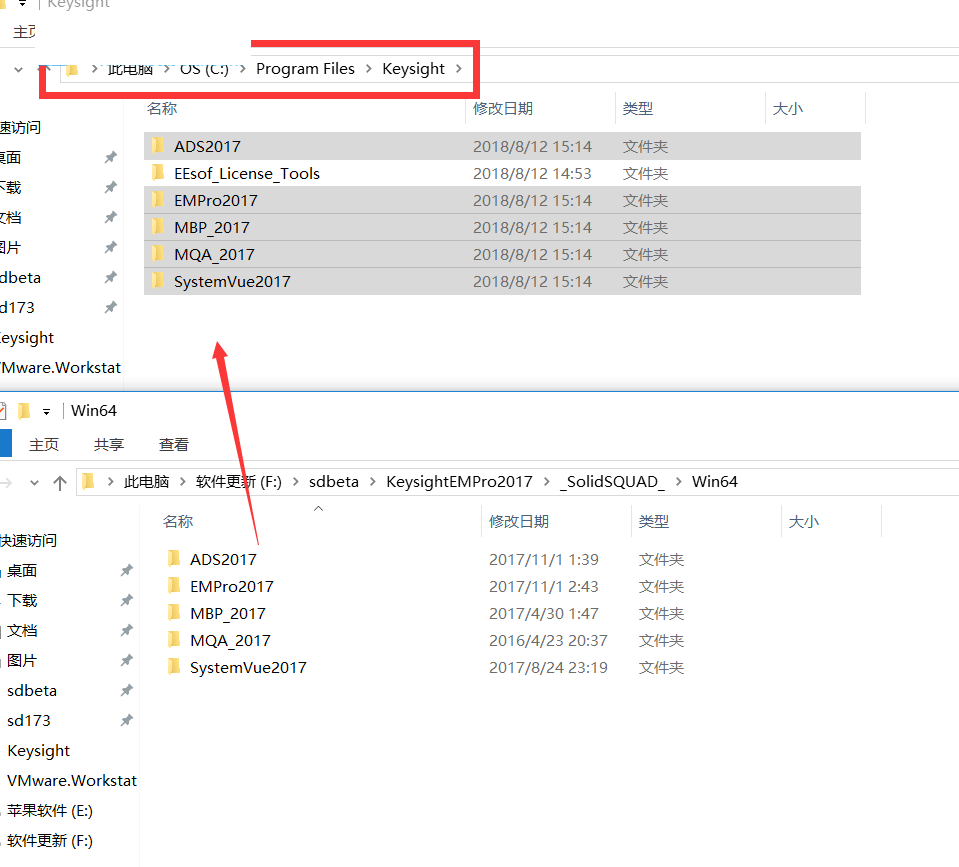Open Keysight in Win64 quick access
Screen dimensions: 959x867
[x=39, y=750]
